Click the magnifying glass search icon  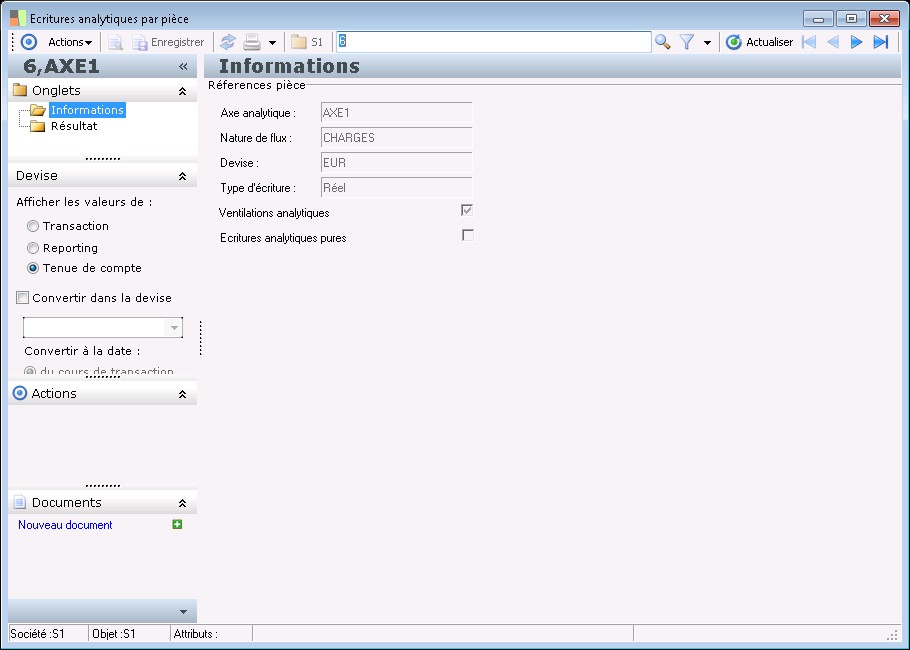[662, 42]
